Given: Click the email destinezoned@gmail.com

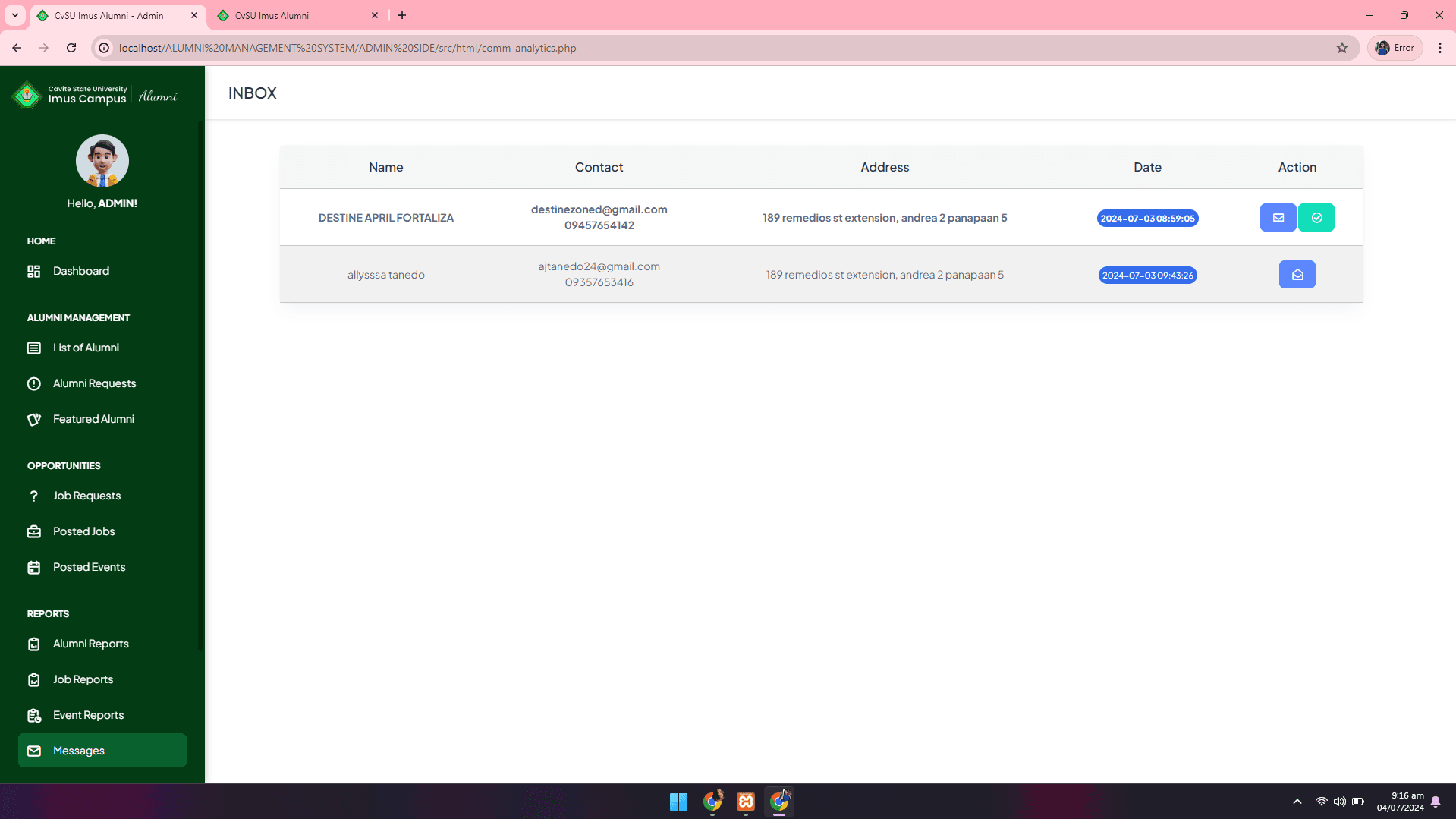Looking at the screenshot, I should (599, 209).
